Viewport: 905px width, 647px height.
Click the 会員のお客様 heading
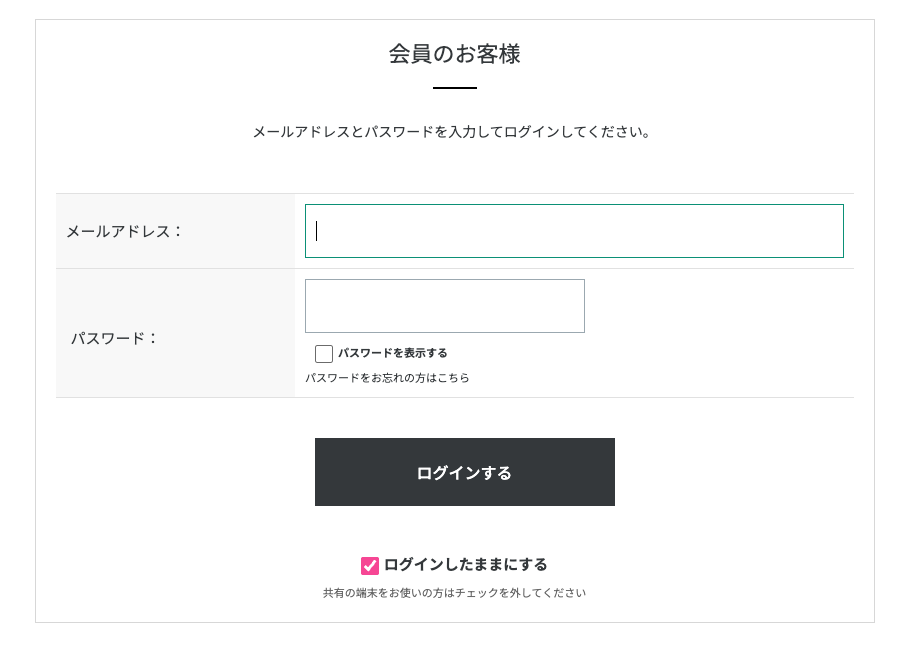[455, 54]
